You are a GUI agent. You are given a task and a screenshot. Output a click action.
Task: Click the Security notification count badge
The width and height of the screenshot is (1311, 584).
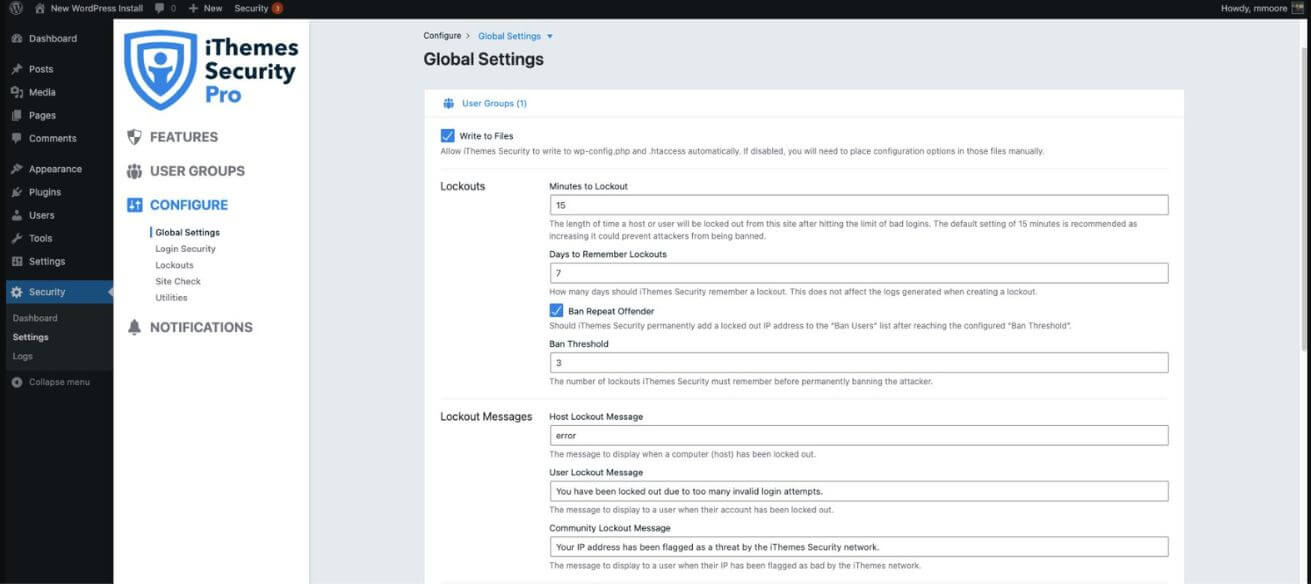pos(277,8)
